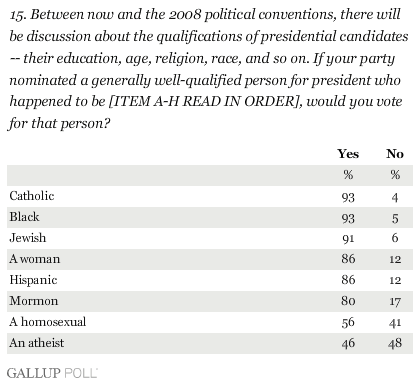Click the 46 Yes value for atheist

348,343
